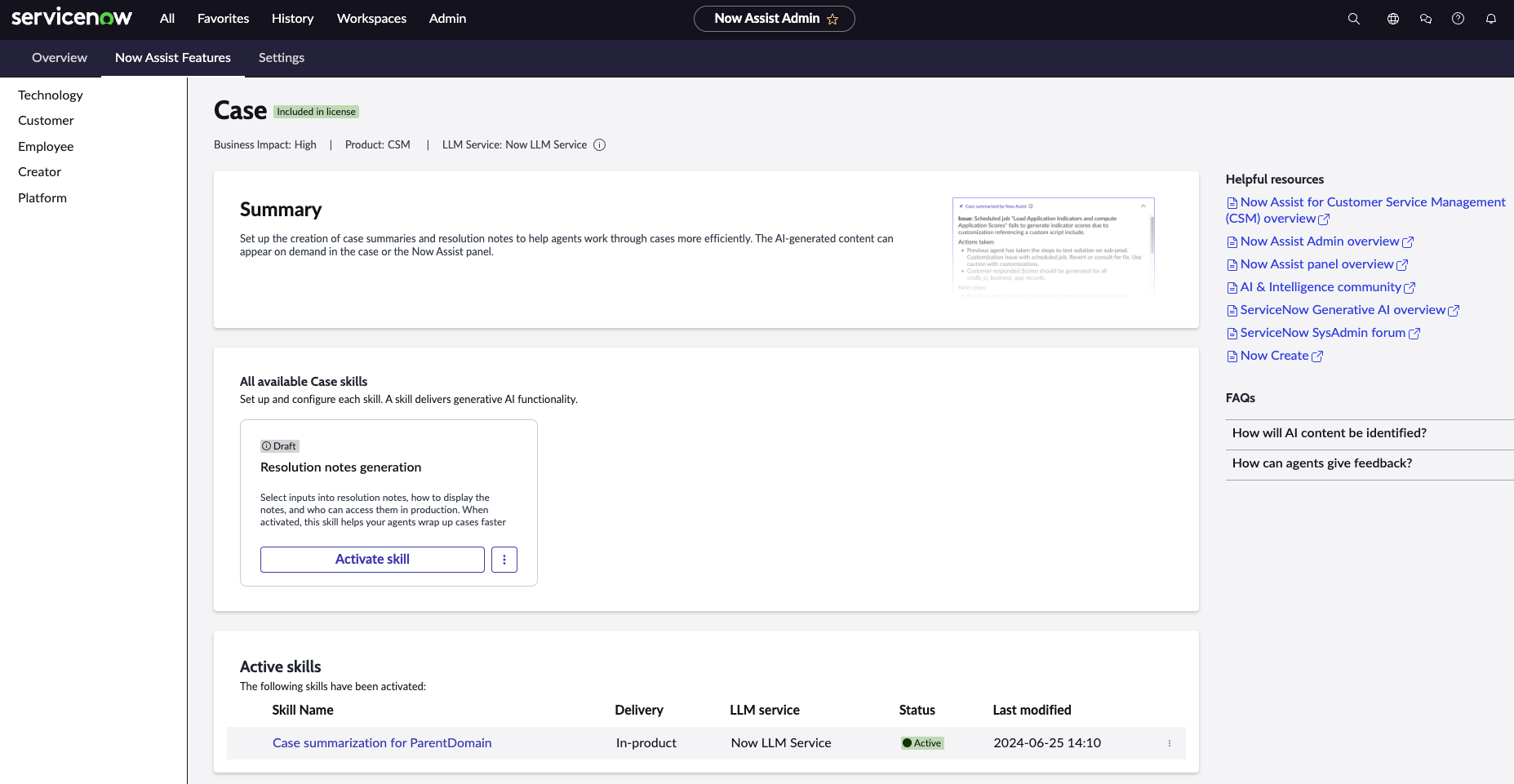Screen dimensions: 1514x784
Task: Click the Now LLM Service table cell
Action: pyautogui.click(x=781, y=743)
